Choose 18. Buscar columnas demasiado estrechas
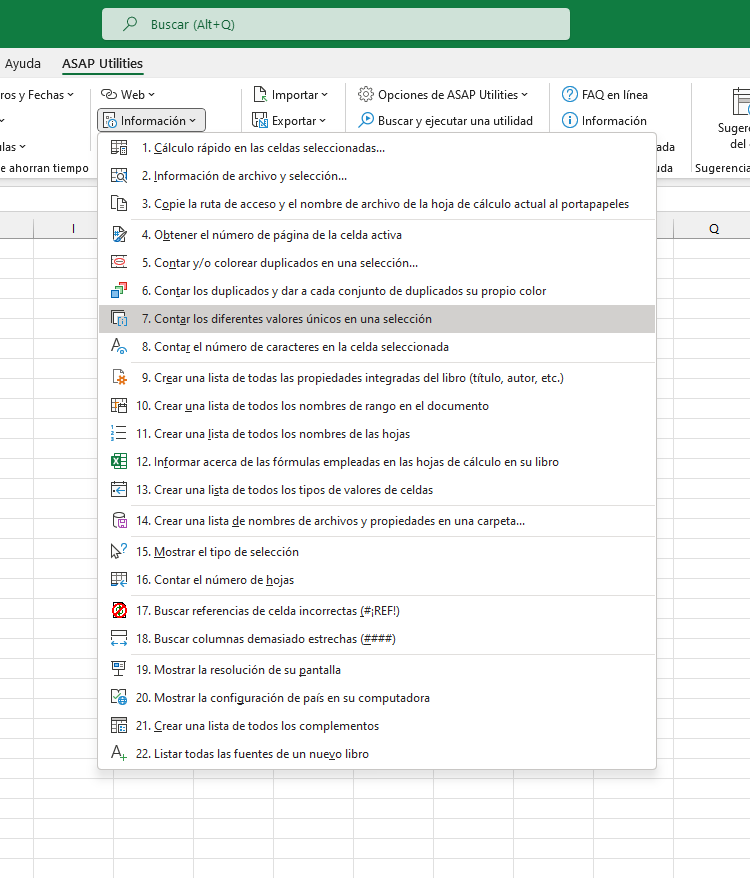Screen dimensions: 750x878 pos(376,638)
